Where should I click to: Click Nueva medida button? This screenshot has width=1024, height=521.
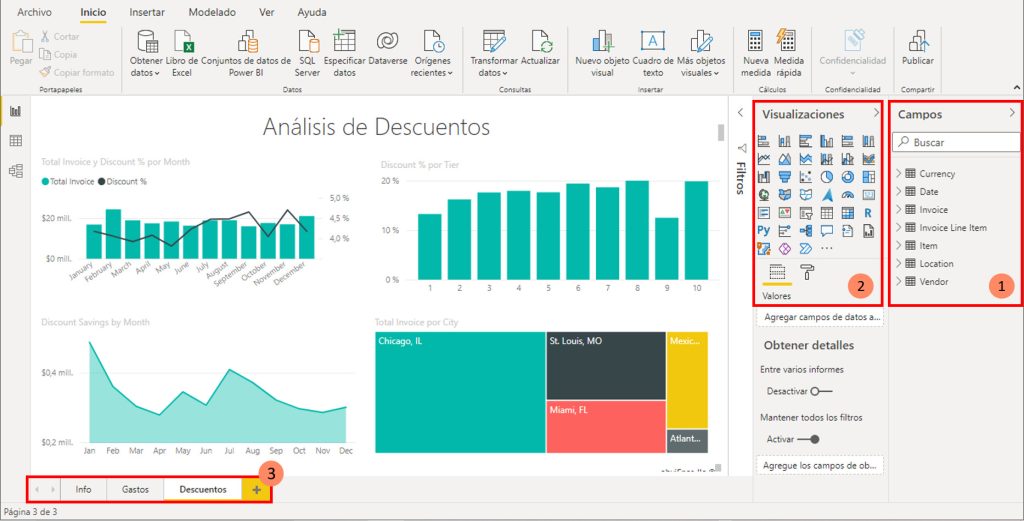click(756, 54)
